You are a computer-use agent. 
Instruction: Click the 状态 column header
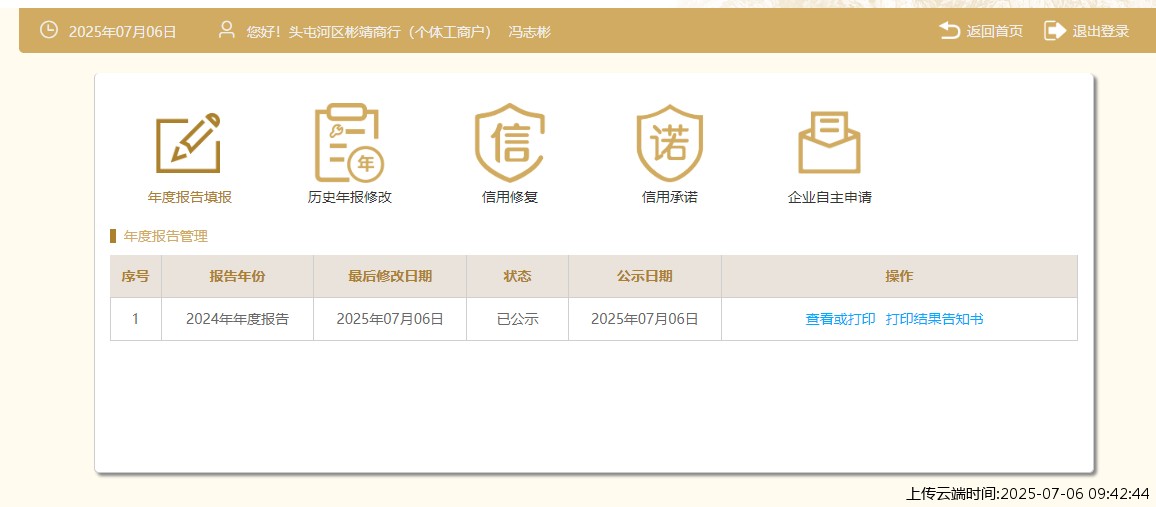(518, 276)
